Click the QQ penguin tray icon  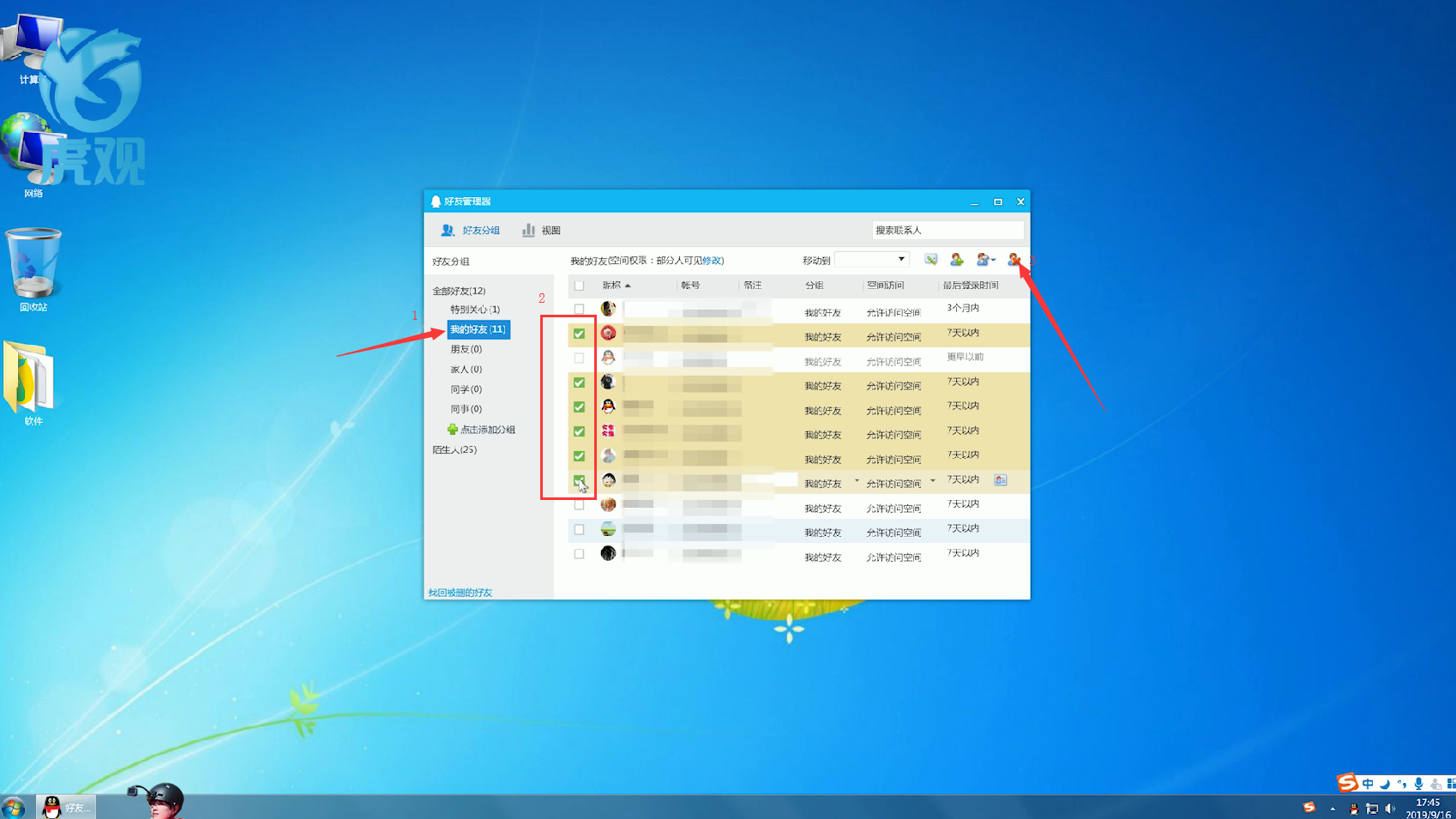(1353, 808)
